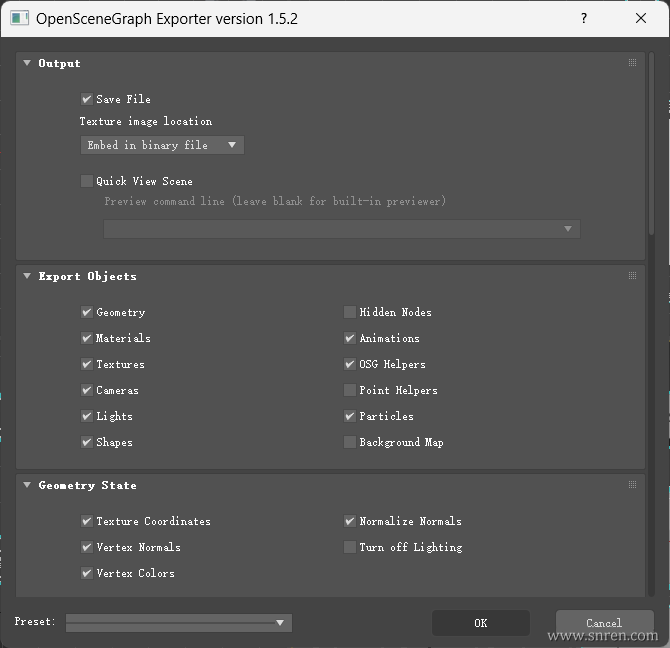Toggle the Shapes checkbox

(87, 442)
